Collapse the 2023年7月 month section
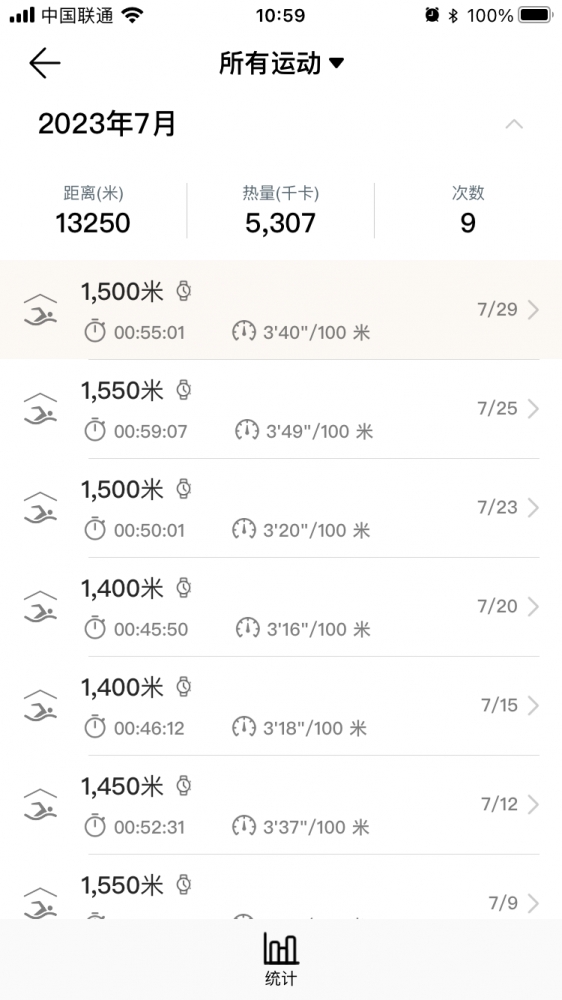The height and width of the screenshot is (1000, 562). click(x=514, y=124)
